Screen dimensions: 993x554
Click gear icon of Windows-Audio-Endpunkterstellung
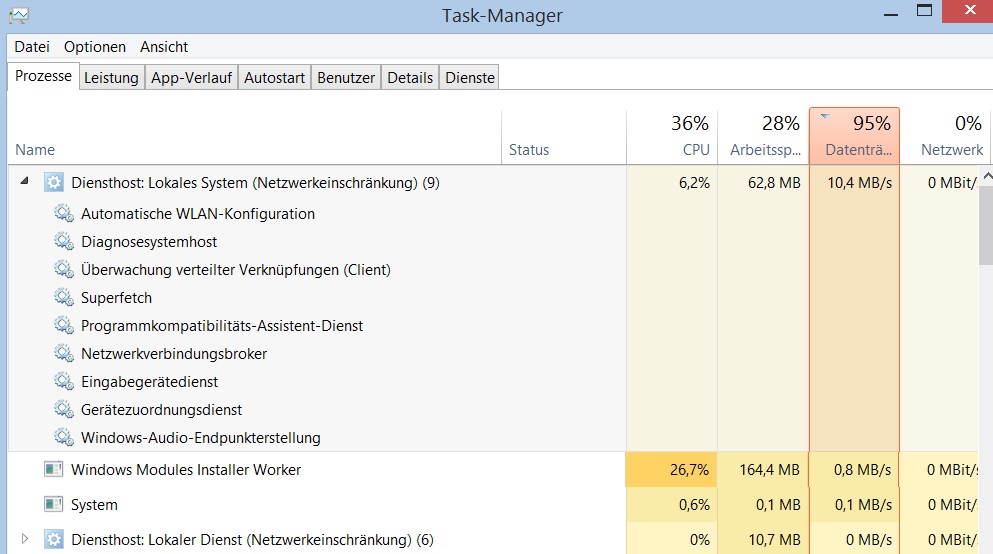(x=64, y=437)
